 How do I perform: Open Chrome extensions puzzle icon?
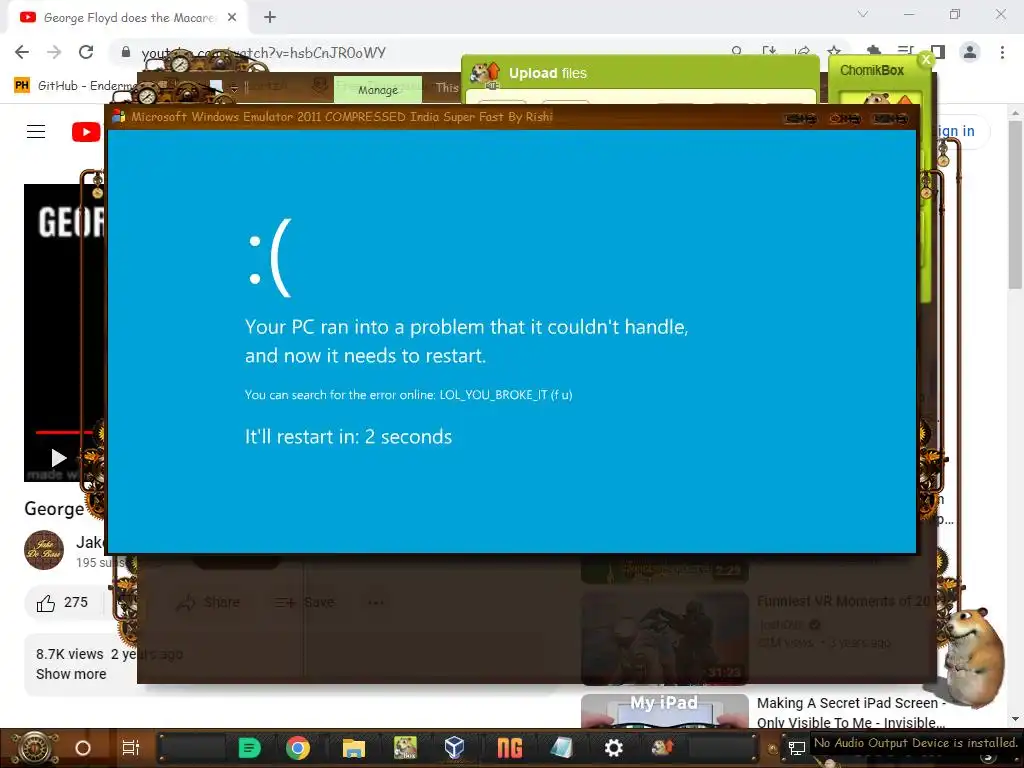click(873, 50)
